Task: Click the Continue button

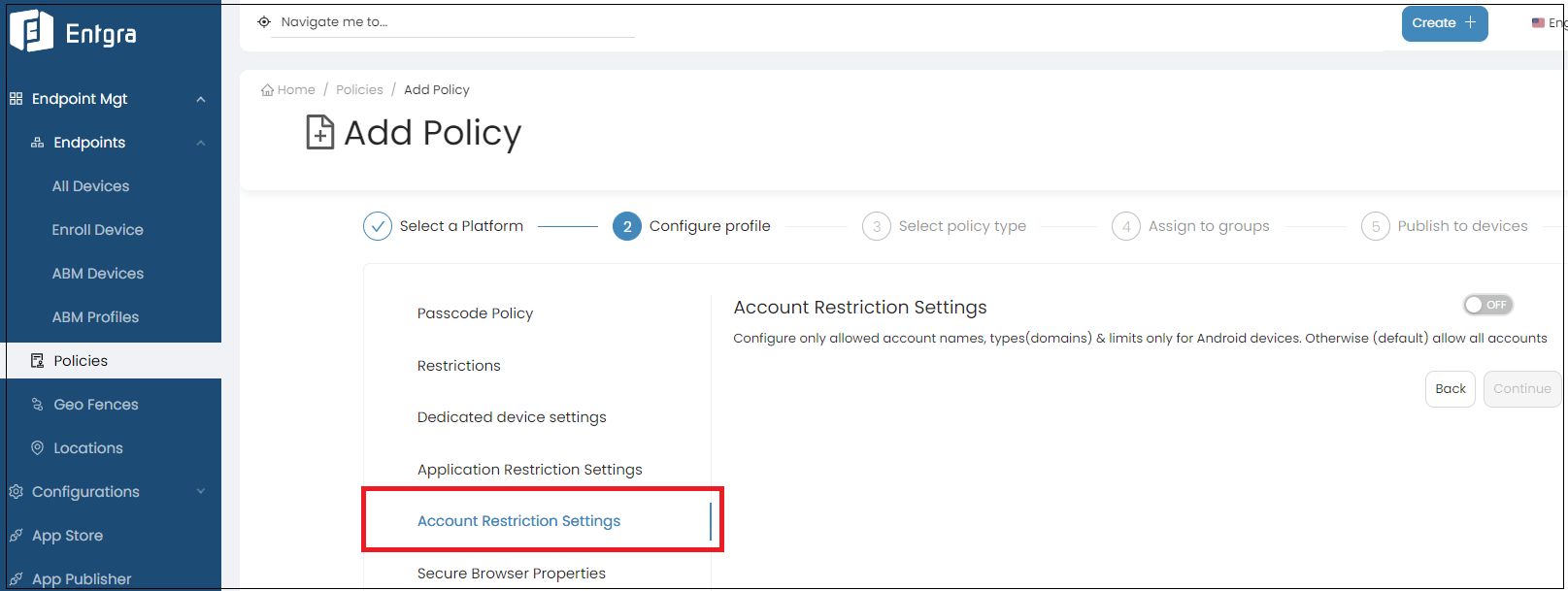Action: pos(1522,389)
